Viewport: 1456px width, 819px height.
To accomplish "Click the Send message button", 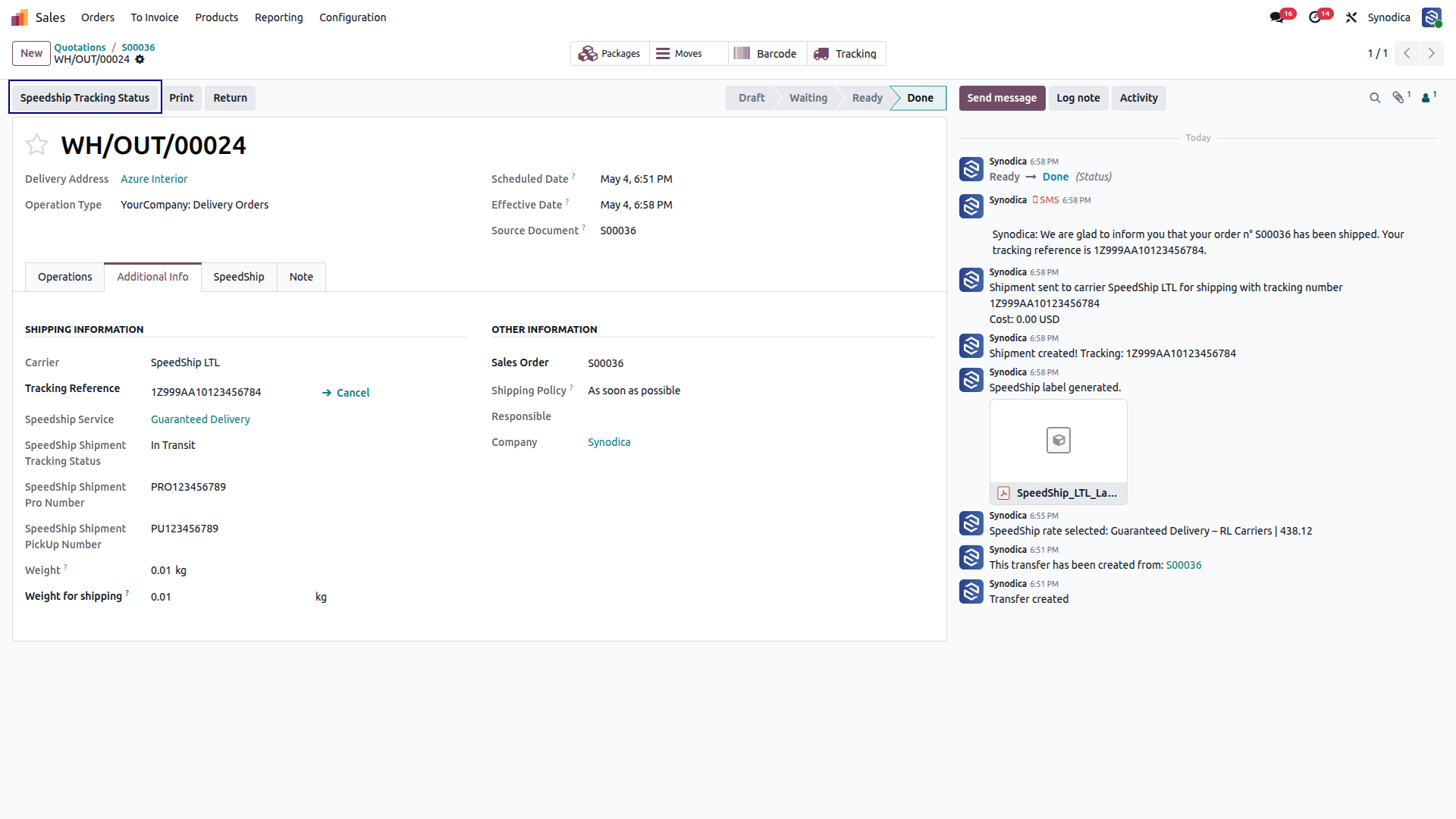I will coord(1002,98).
